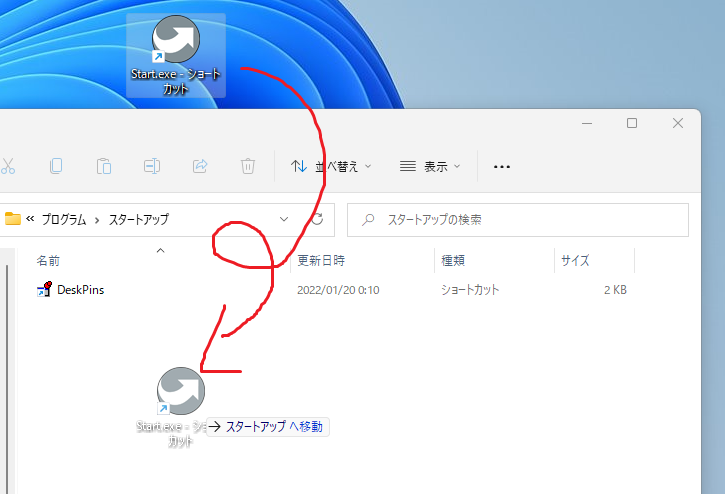Click the navigation pane vertical scrollbar
Image resolution: width=725 pixels, height=494 pixels.
click(7, 379)
